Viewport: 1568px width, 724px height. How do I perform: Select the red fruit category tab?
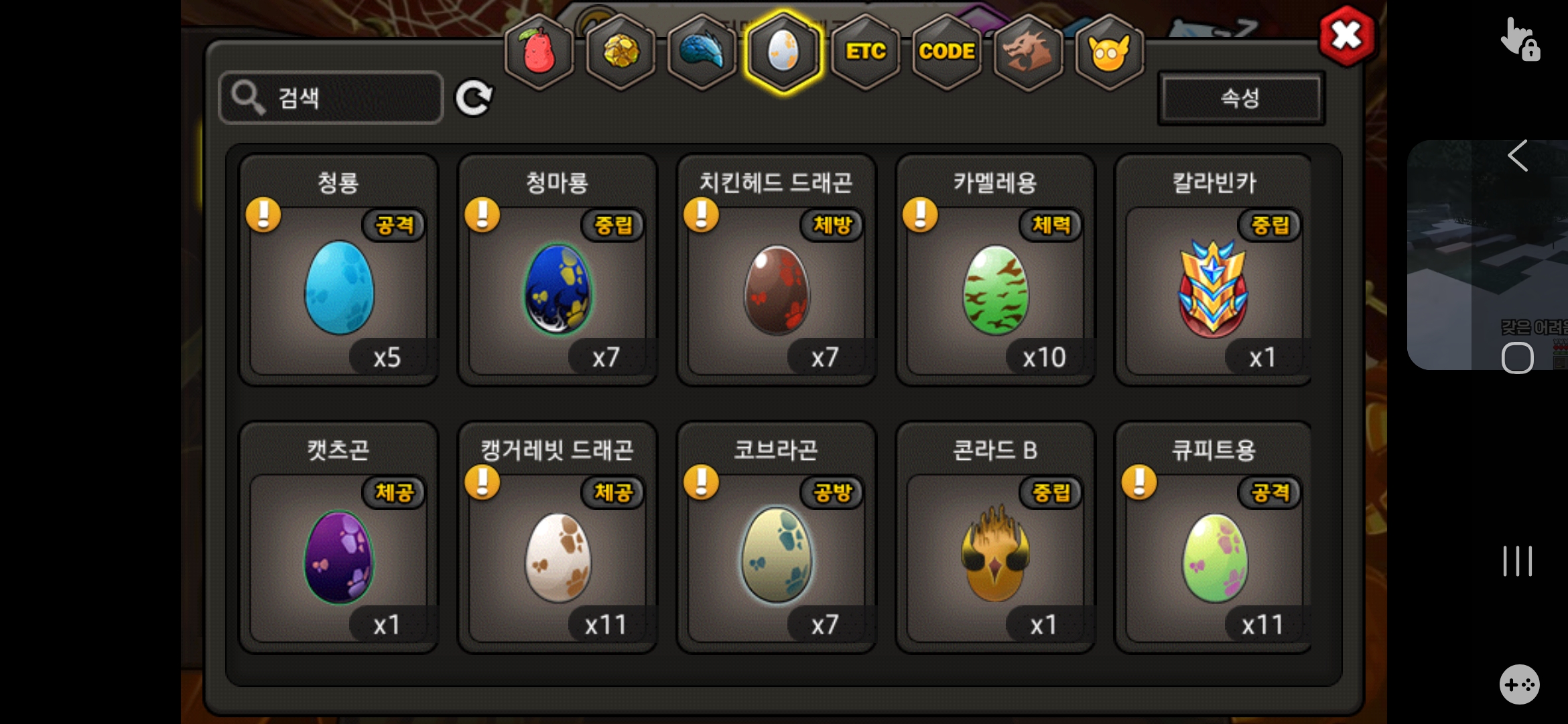(539, 52)
